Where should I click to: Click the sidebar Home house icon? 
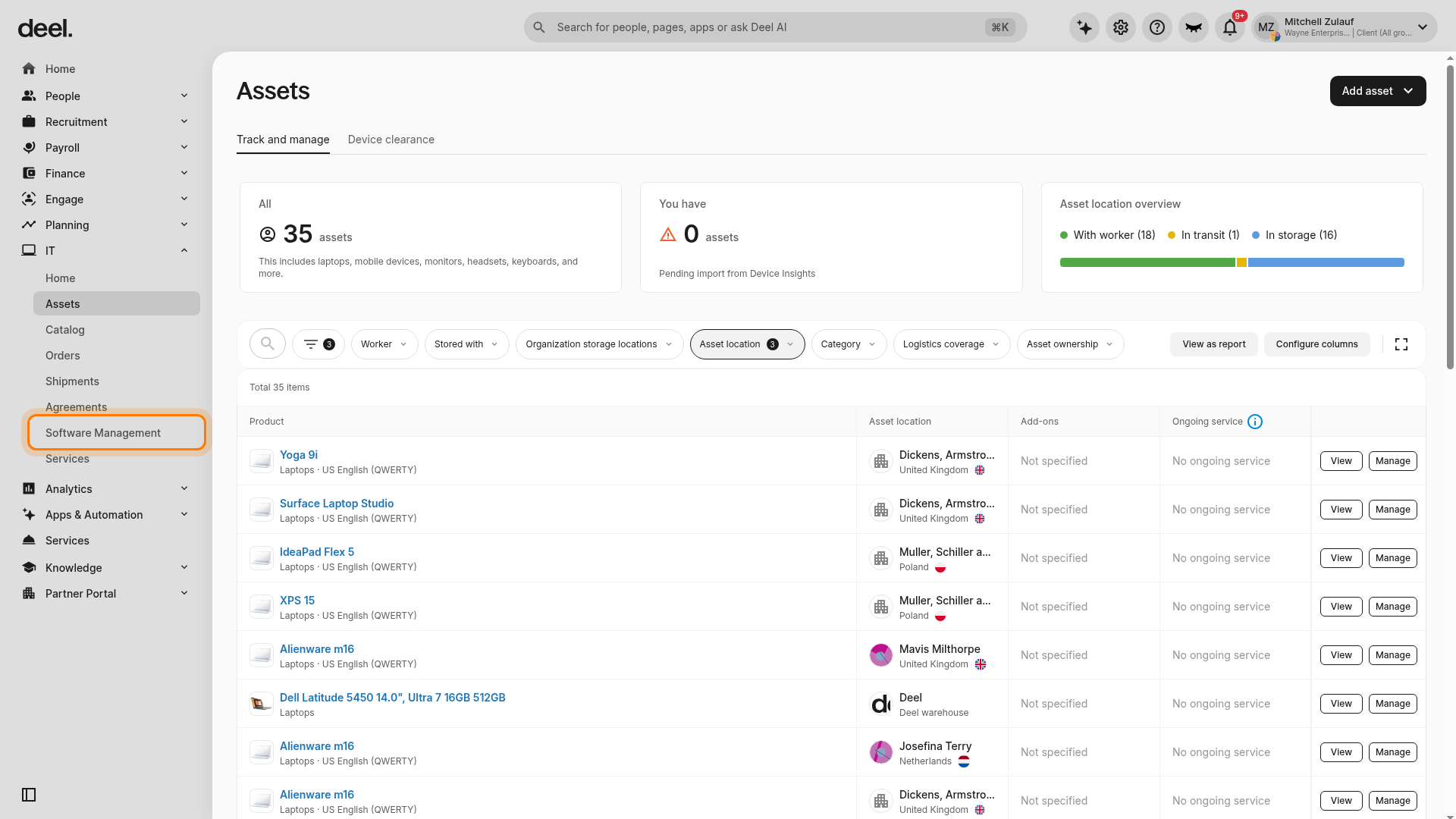(29, 69)
